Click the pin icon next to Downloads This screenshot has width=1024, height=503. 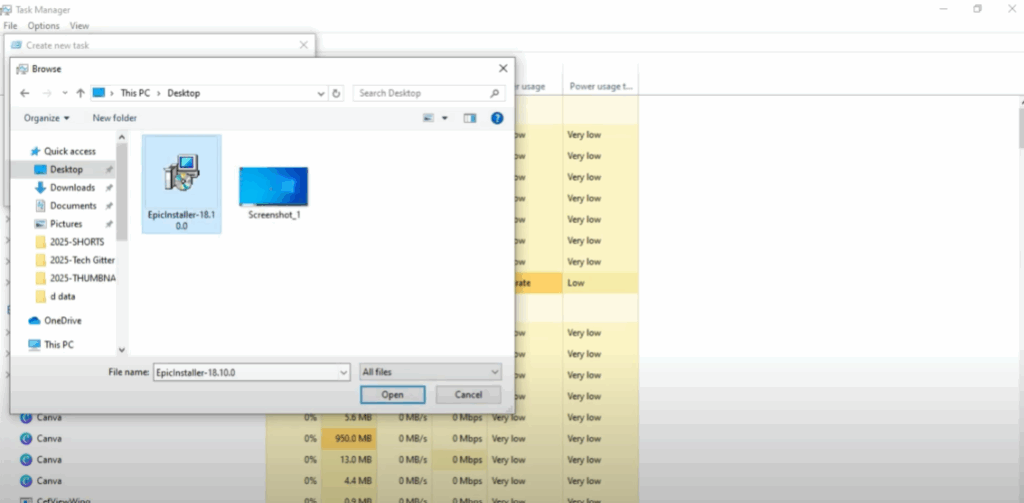tap(109, 187)
